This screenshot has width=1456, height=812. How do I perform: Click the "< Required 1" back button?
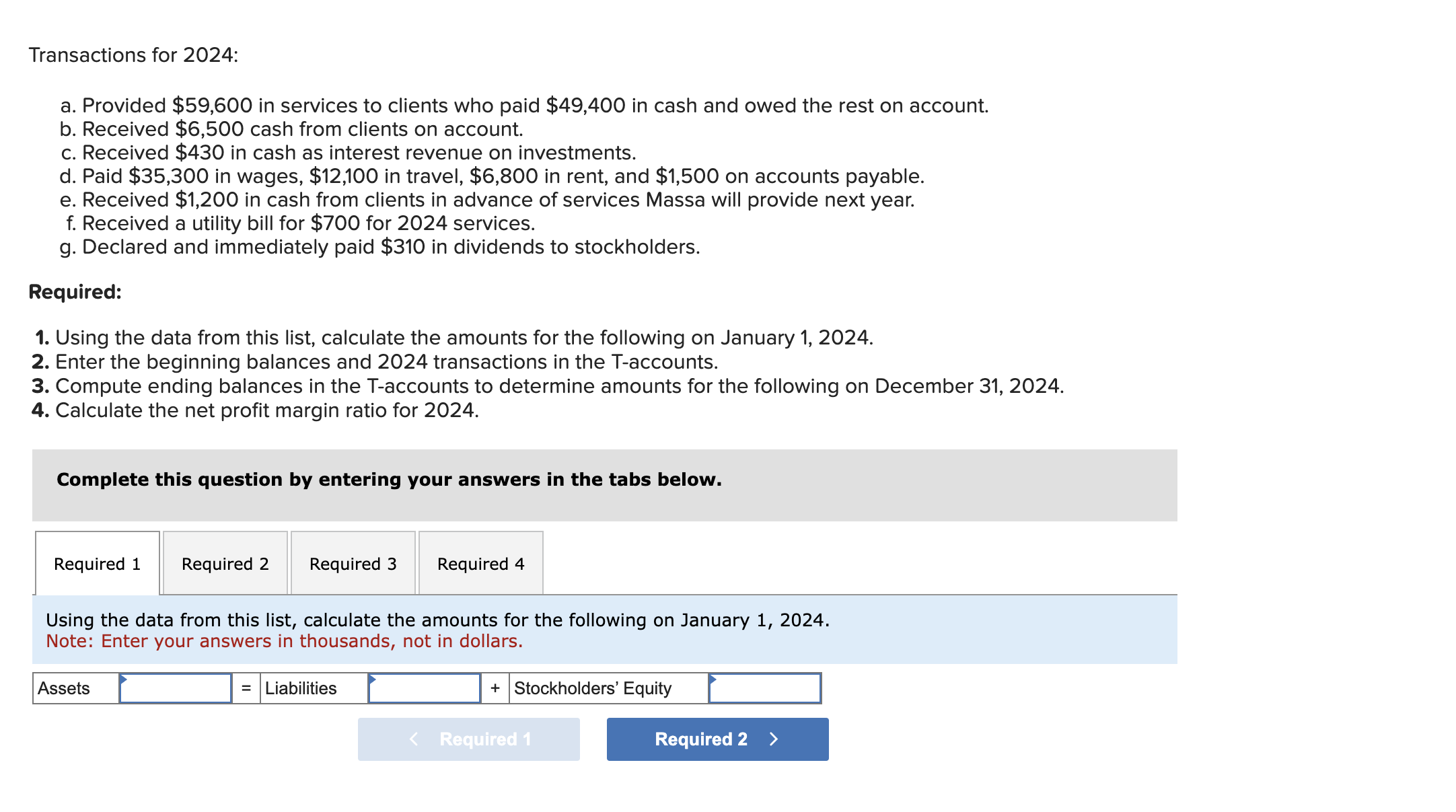point(468,739)
